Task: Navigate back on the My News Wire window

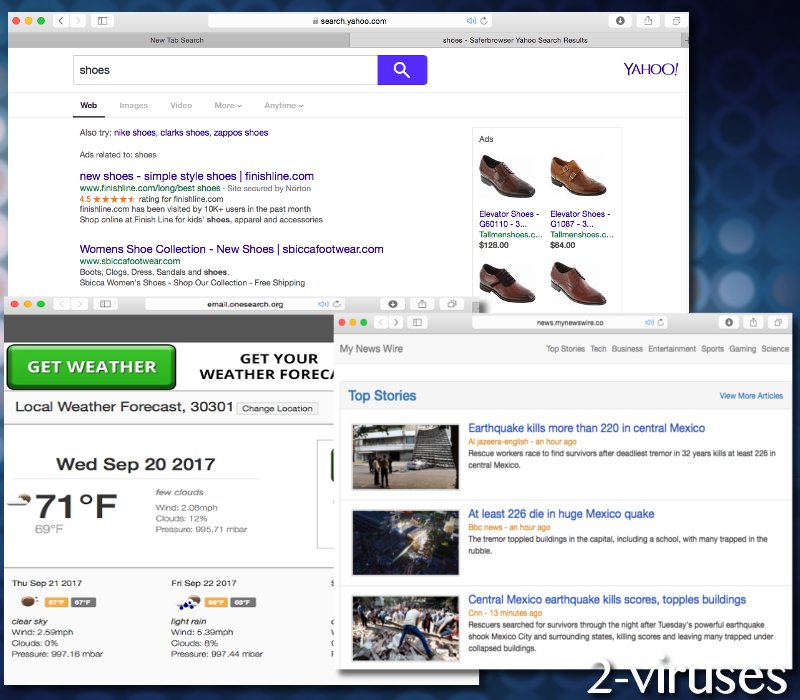Action: point(379,322)
